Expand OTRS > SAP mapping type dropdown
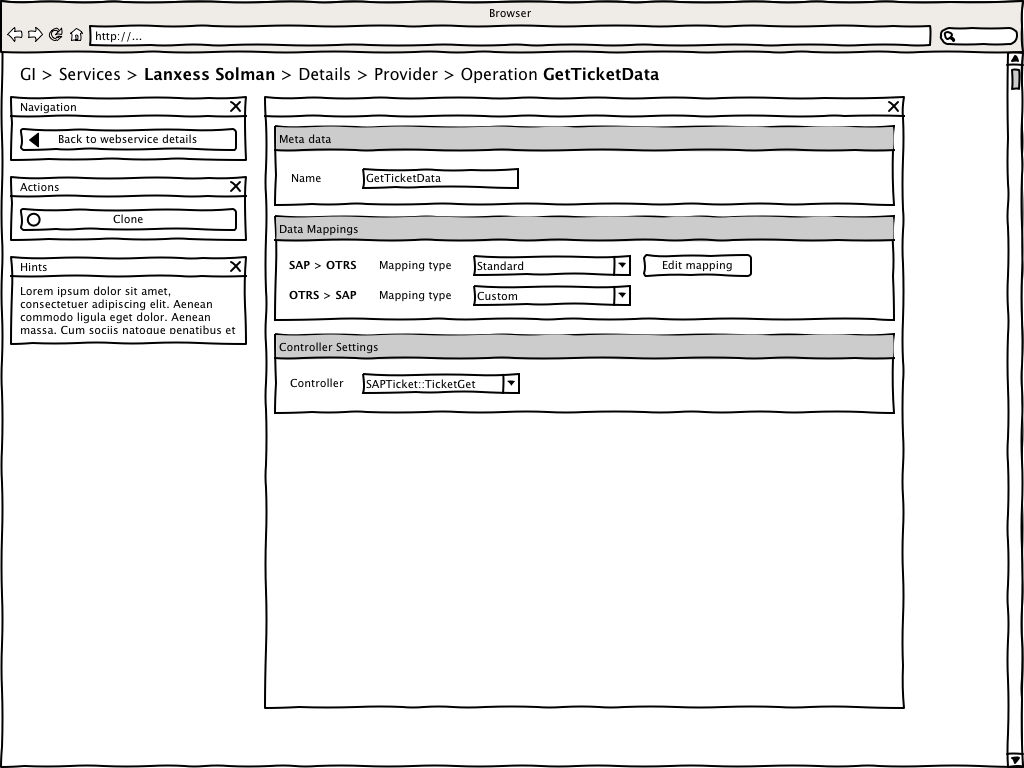The height and width of the screenshot is (768, 1024). click(622, 296)
